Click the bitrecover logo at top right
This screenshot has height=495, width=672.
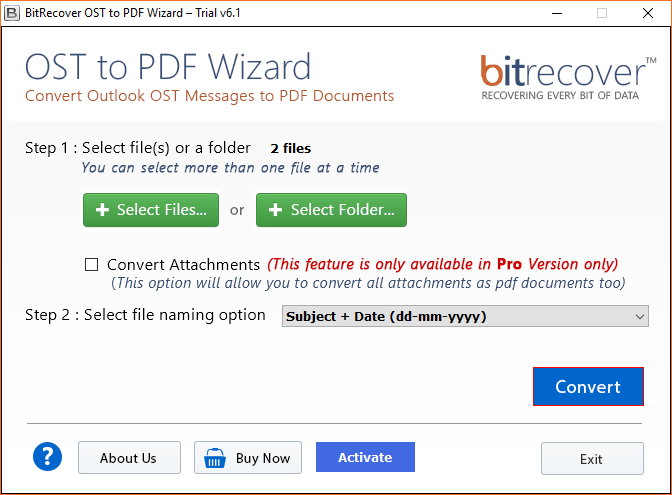[567, 78]
